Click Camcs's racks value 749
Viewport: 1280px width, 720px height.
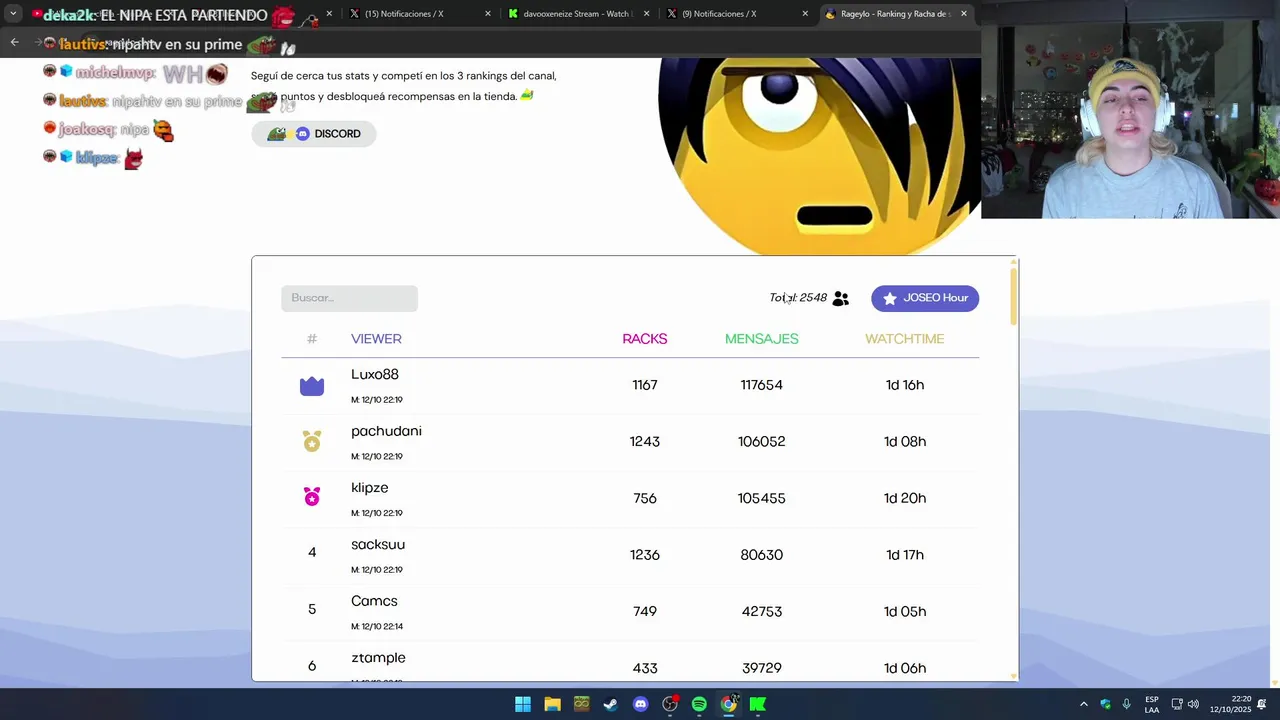[645, 611]
